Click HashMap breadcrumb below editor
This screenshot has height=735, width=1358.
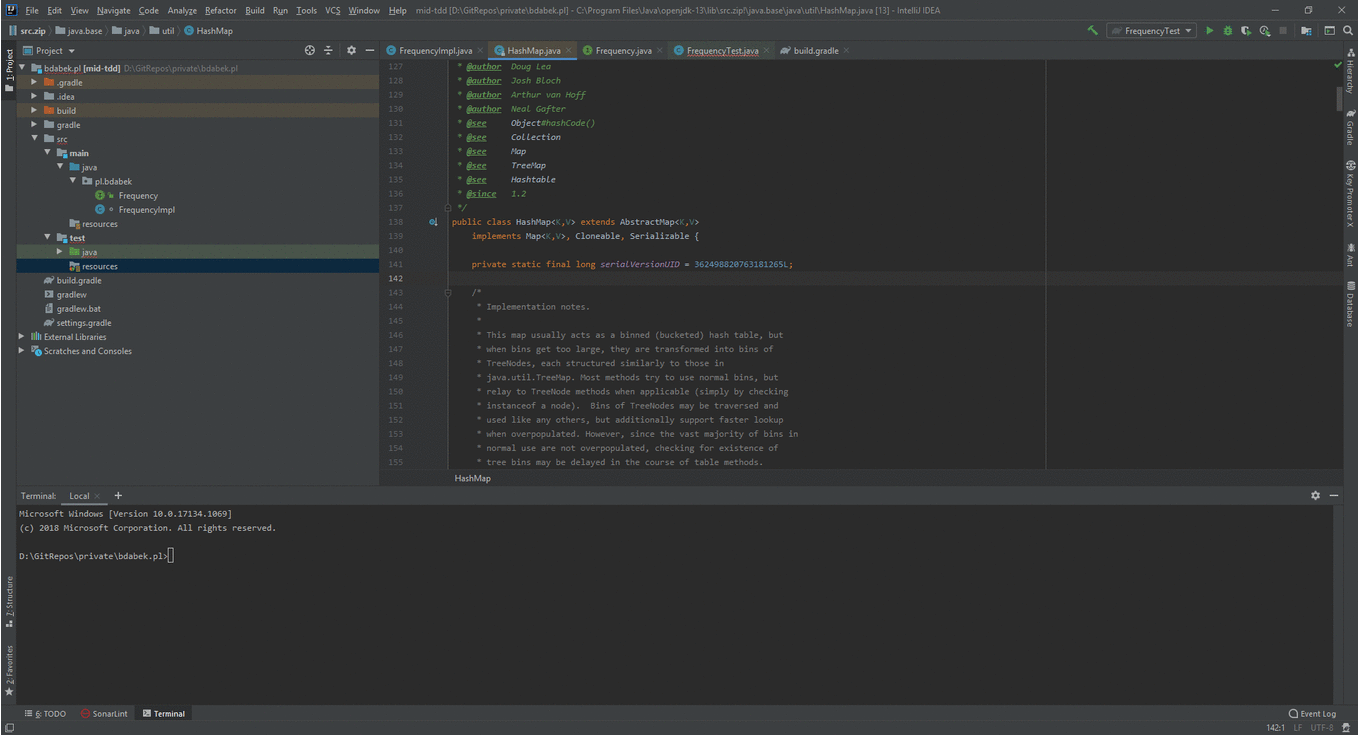pos(472,478)
